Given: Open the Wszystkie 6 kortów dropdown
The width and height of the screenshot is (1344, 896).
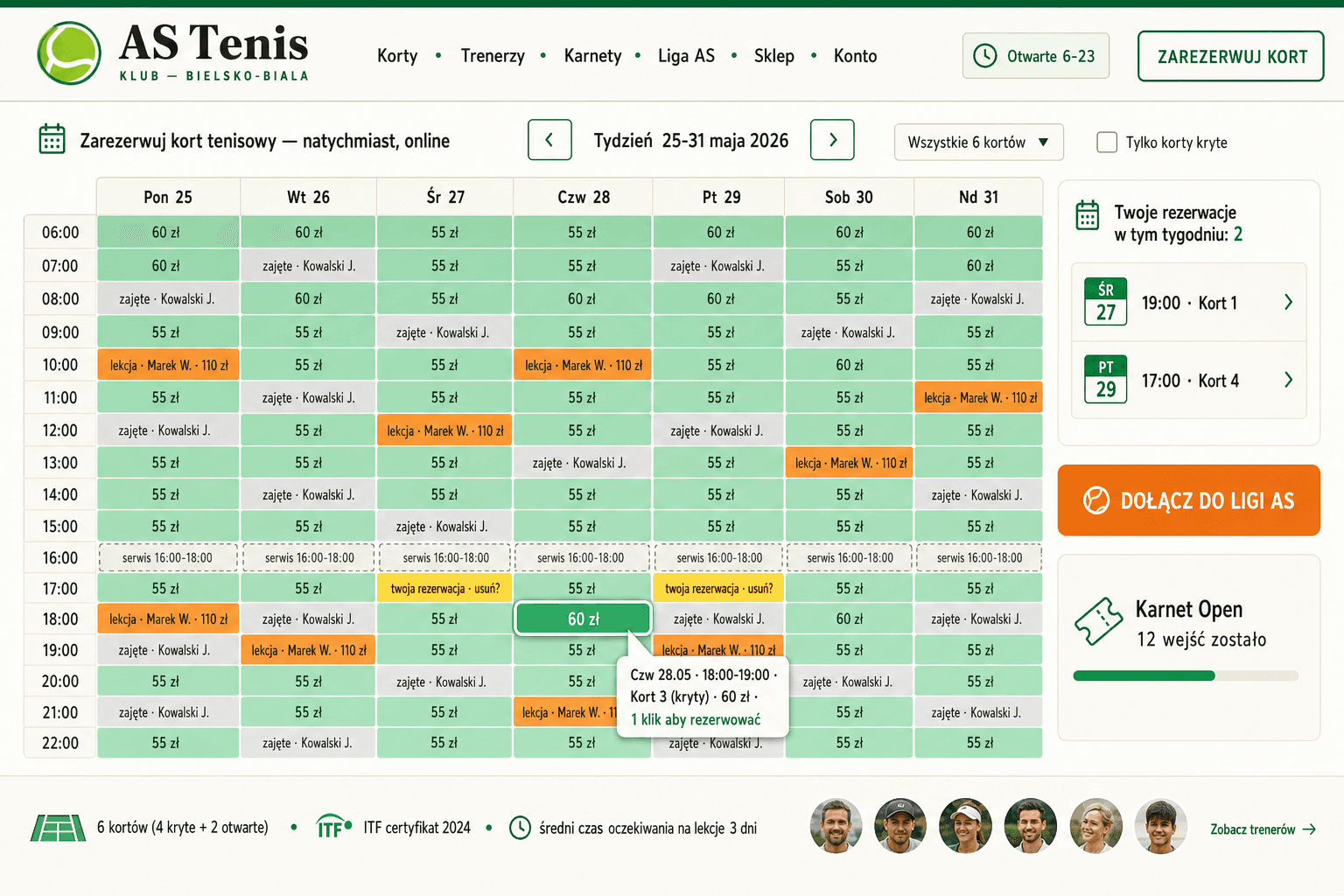Looking at the screenshot, I should (x=978, y=142).
